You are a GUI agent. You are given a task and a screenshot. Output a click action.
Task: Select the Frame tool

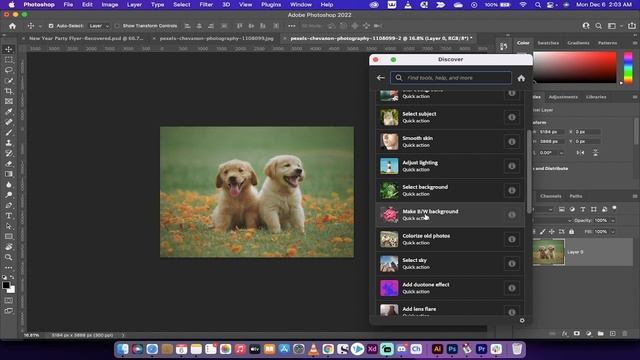pyautogui.click(x=9, y=101)
